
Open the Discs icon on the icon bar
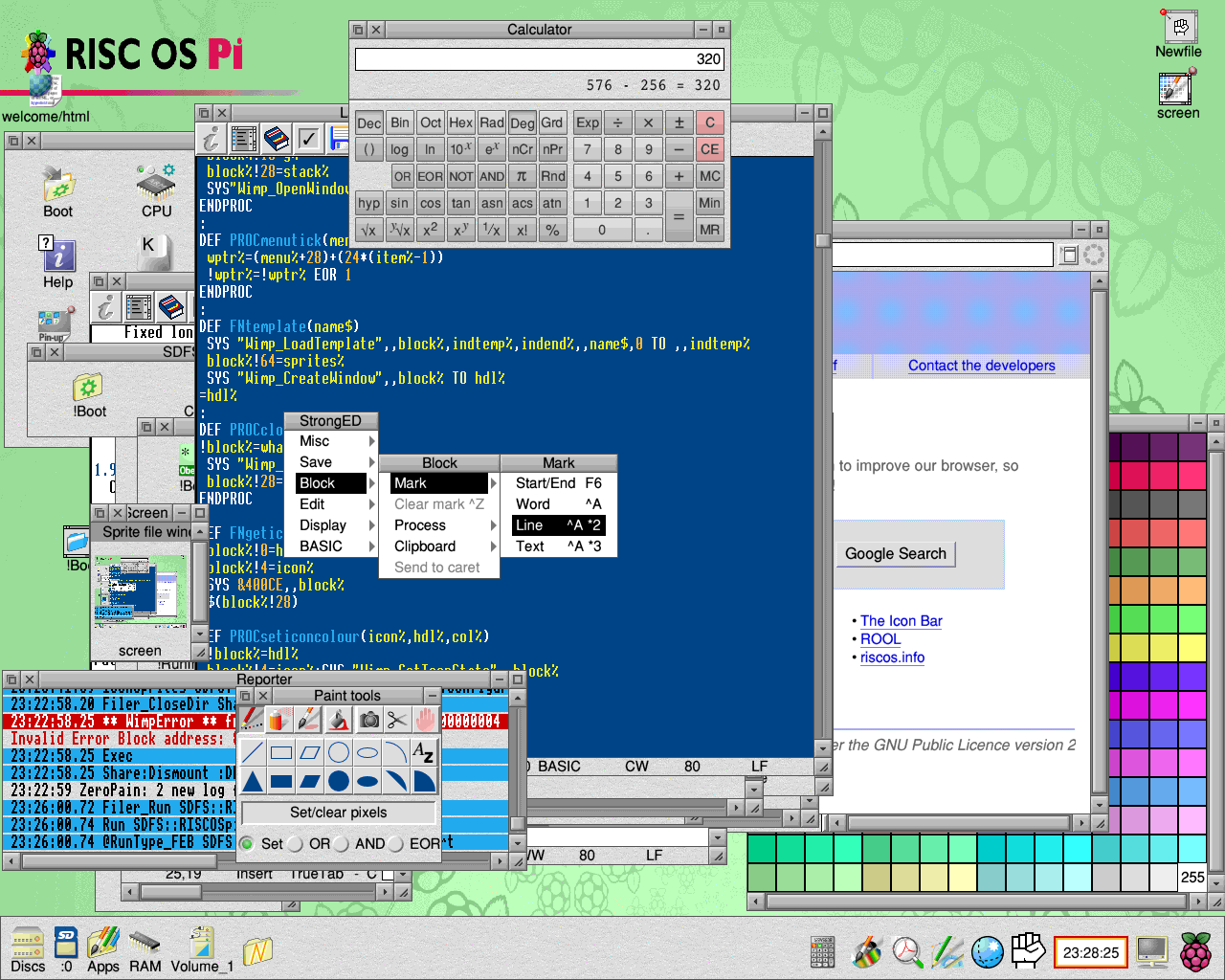[x=28, y=949]
